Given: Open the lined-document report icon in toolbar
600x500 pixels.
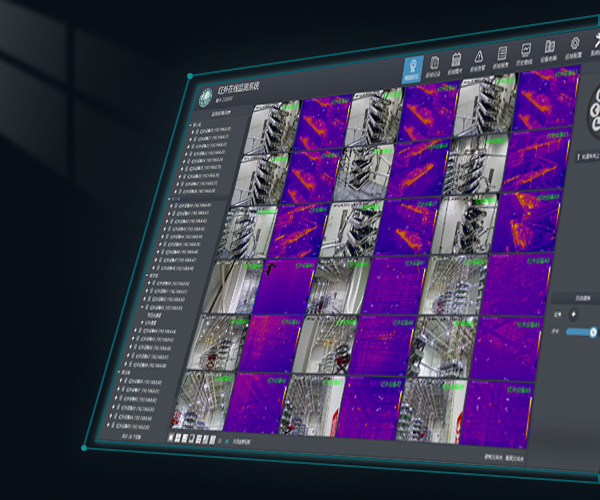Looking at the screenshot, I should pyautogui.click(x=502, y=53).
